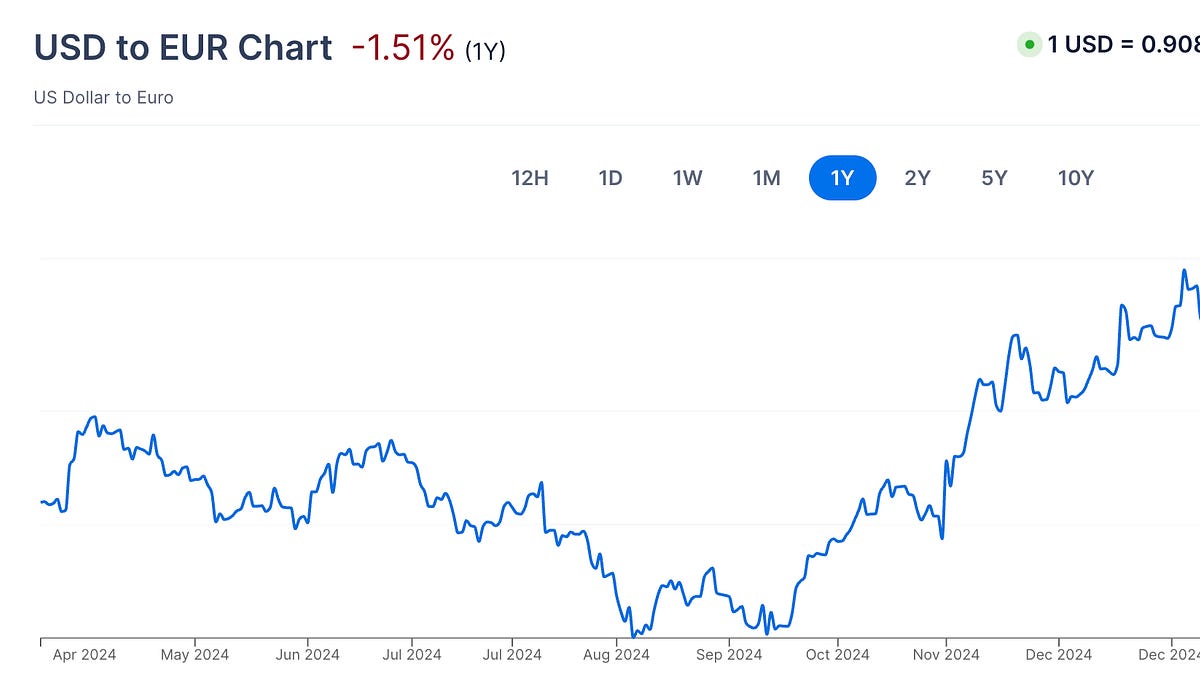Switch to the 2Y chart view

[x=918, y=177]
